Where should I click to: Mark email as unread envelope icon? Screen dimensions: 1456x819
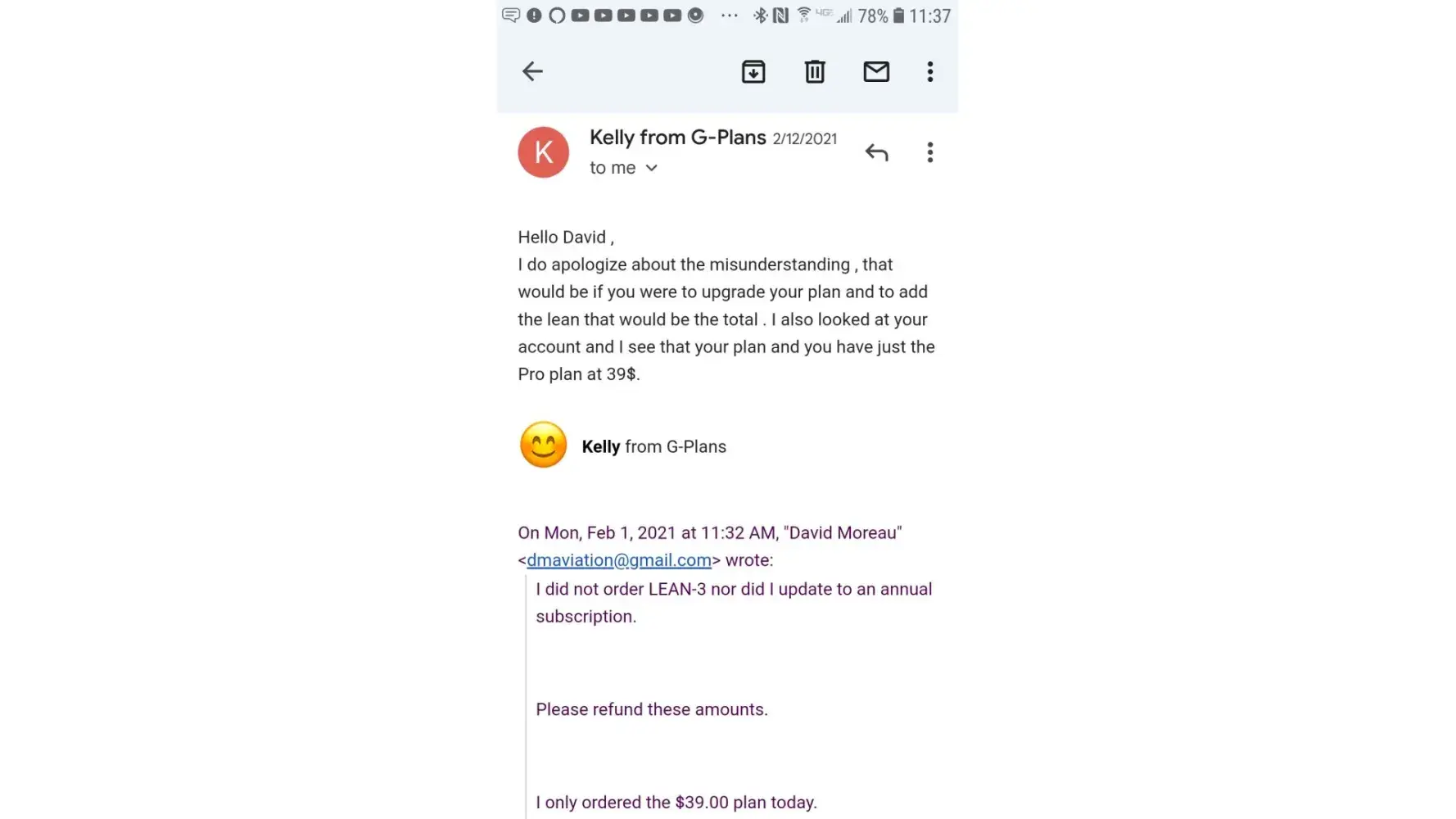(x=876, y=72)
